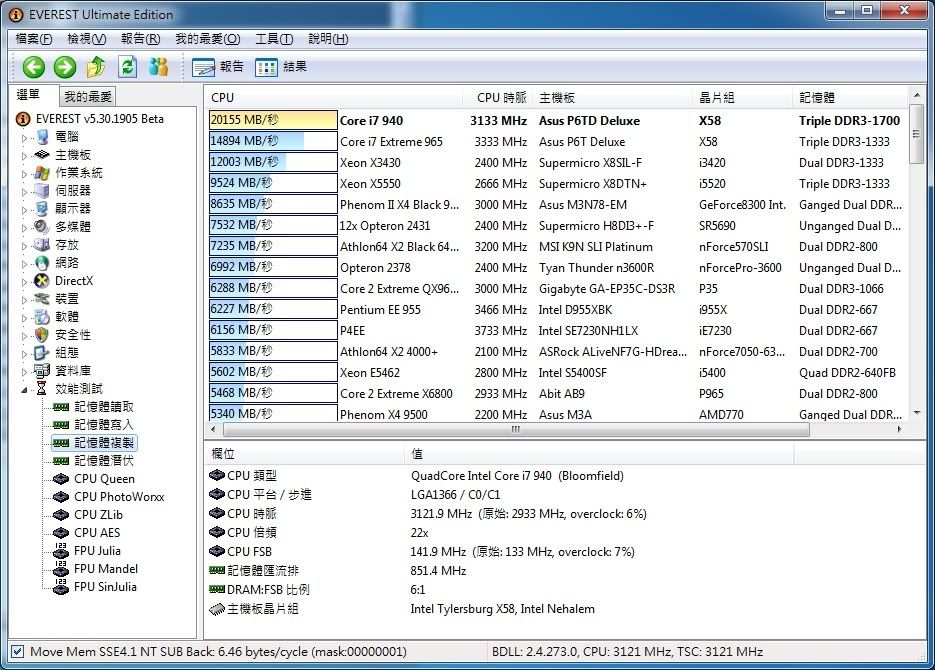Image resolution: width=935 pixels, height=670 pixels.
Task: Click the 資料庫 database icon in tree
Action: click(x=42, y=371)
